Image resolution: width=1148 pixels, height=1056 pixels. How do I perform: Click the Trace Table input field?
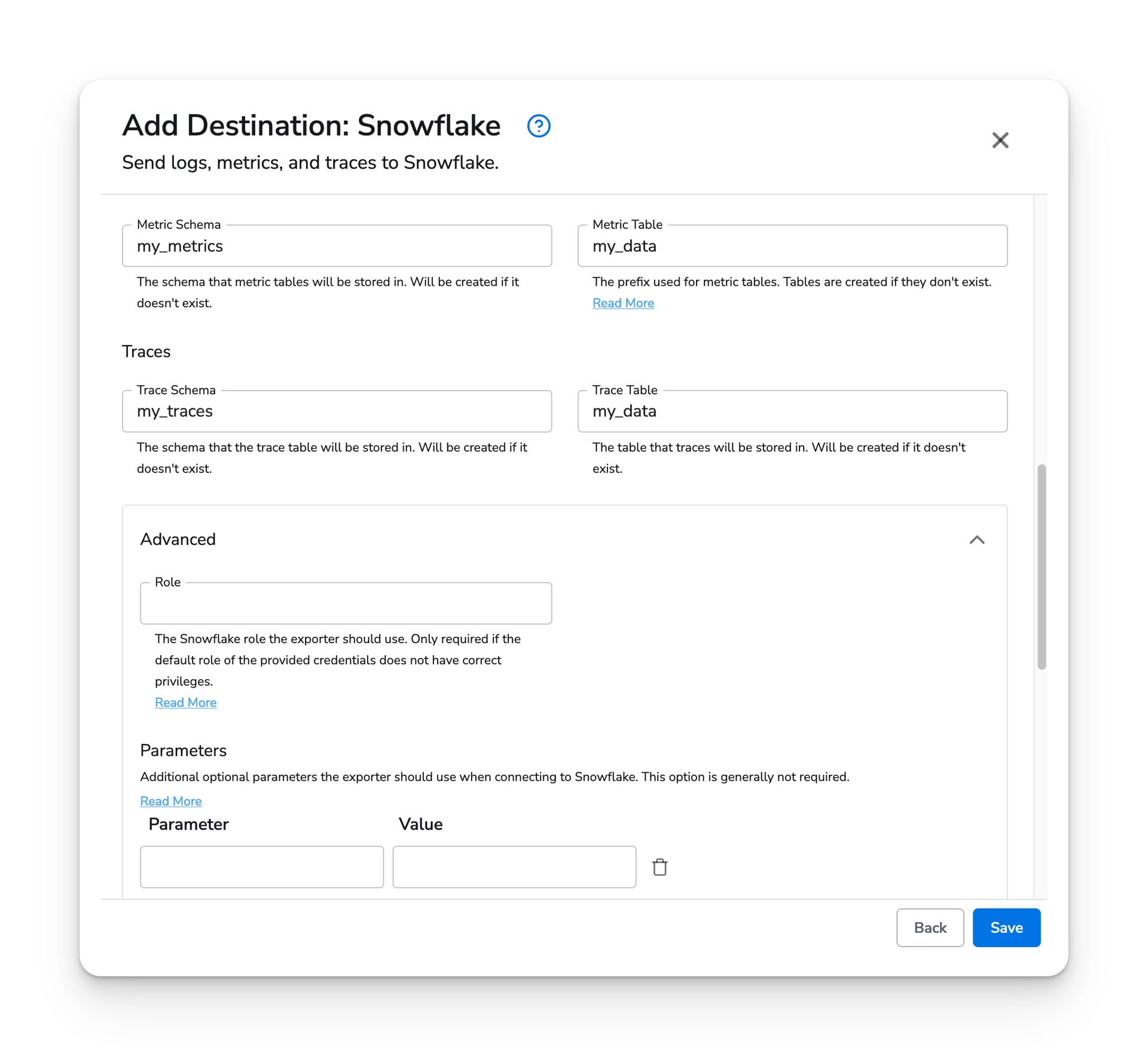click(792, 411)
